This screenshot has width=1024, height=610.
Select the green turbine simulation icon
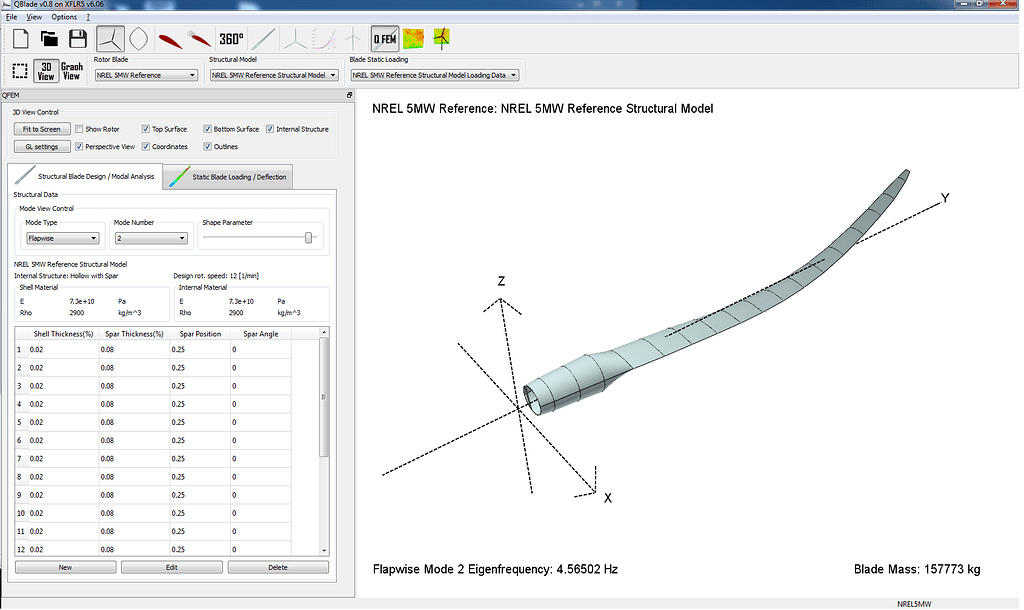click(441, 38)
